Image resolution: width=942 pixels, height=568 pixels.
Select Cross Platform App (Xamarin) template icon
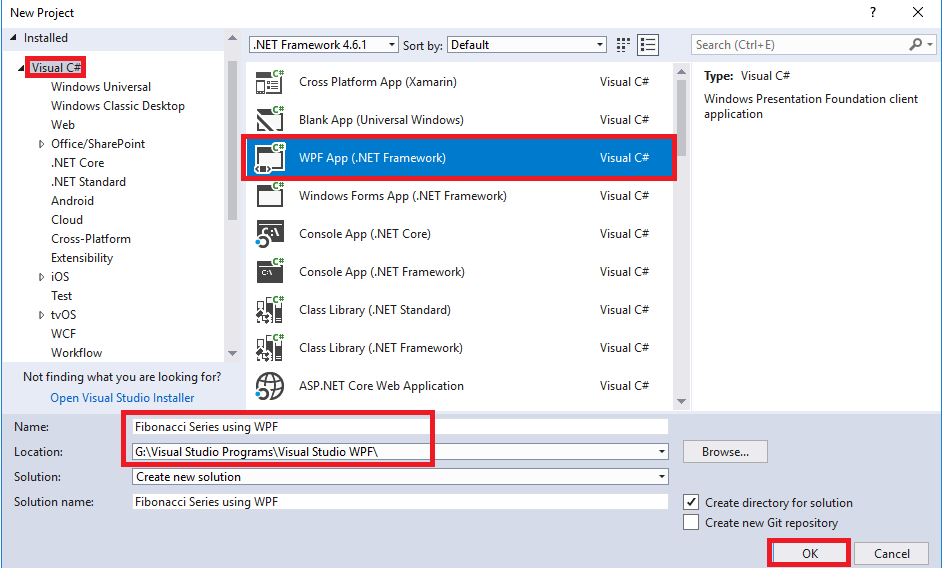click(x=270, y=82)
